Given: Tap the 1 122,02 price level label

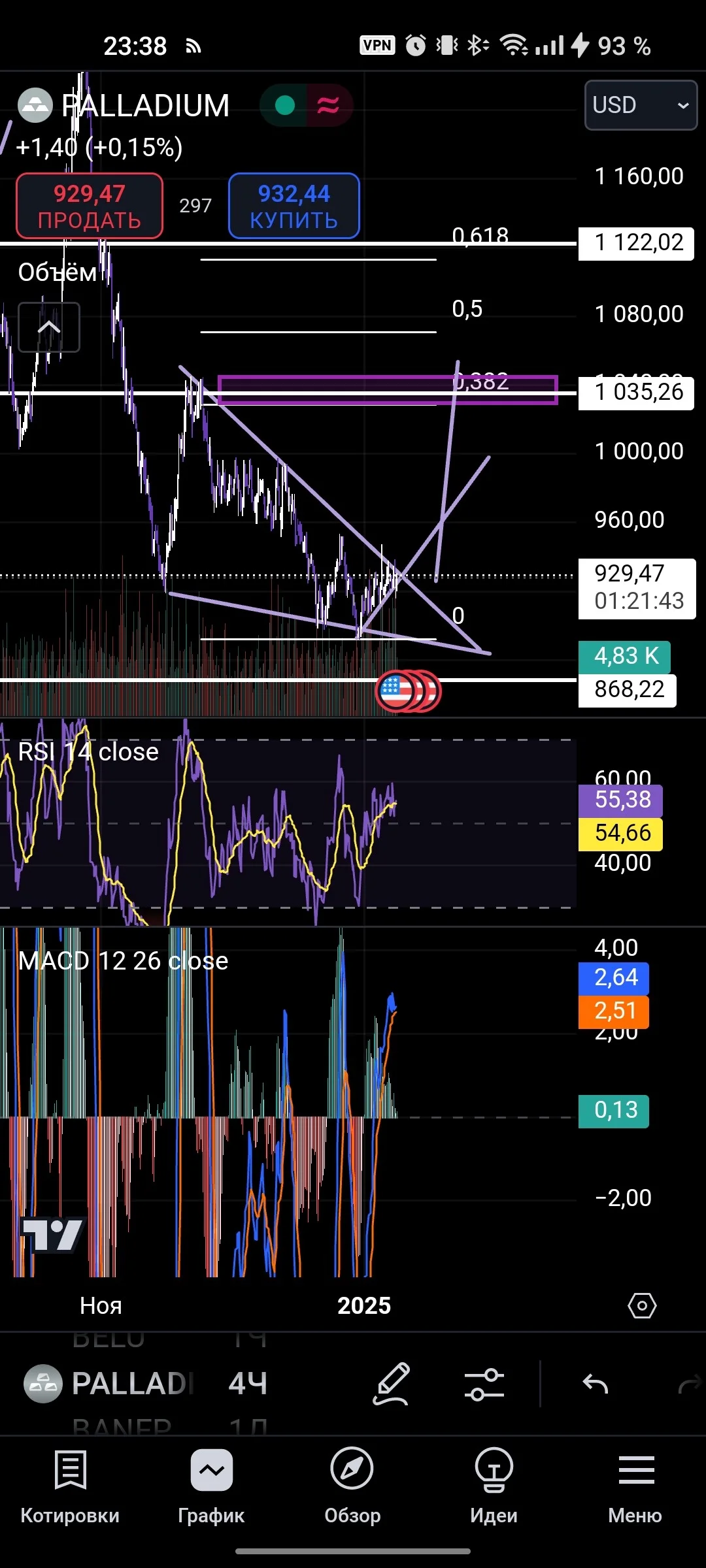Looking at the screenshot, I should pyautogui.click(x=636, y=243).
